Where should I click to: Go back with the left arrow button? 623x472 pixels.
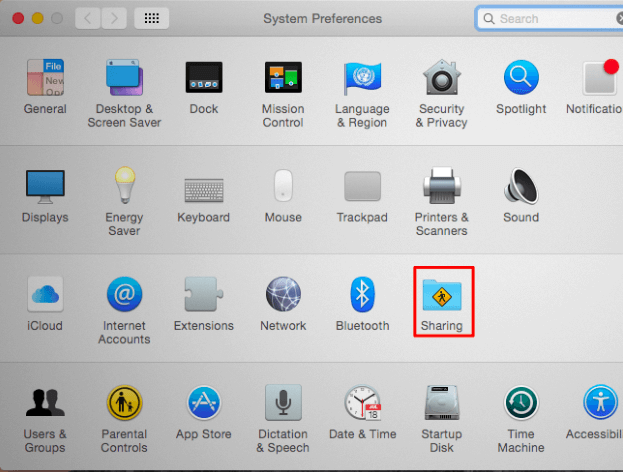tap(88, 18)
